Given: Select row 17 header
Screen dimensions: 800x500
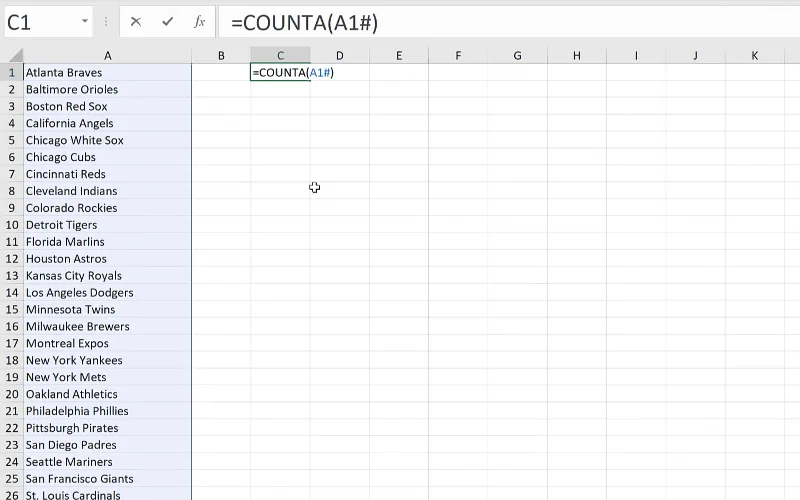Looking at the screenshot, I should pyautogui.click(x=12, y=343).
